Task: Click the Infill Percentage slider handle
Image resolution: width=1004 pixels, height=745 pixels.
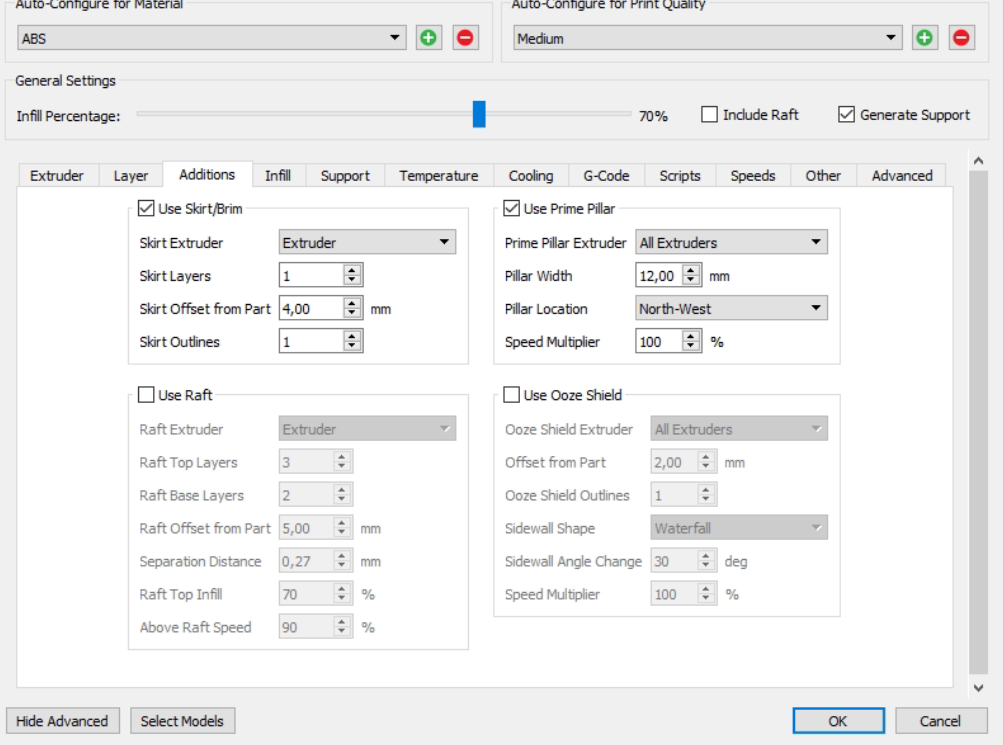Action: point(479,115)
